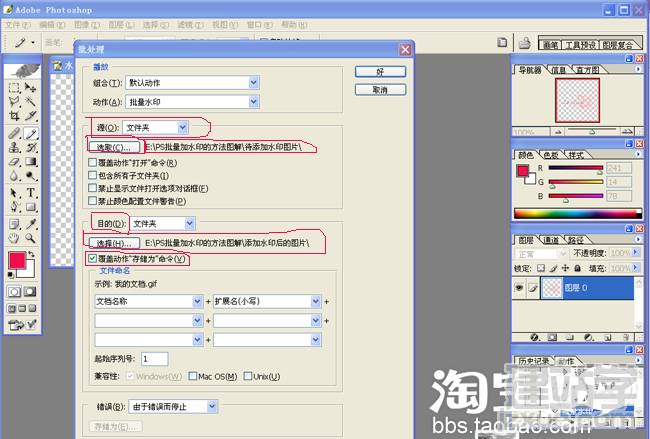Select the Crop tool
The width and height of the screenshot is (650, 439).
[x=14, y=116]
